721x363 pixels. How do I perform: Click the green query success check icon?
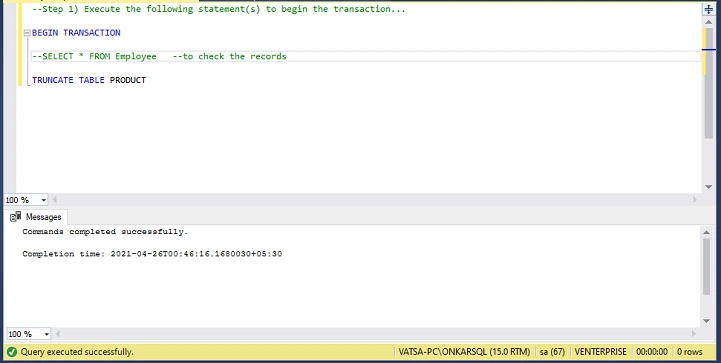tap(12, 352)
